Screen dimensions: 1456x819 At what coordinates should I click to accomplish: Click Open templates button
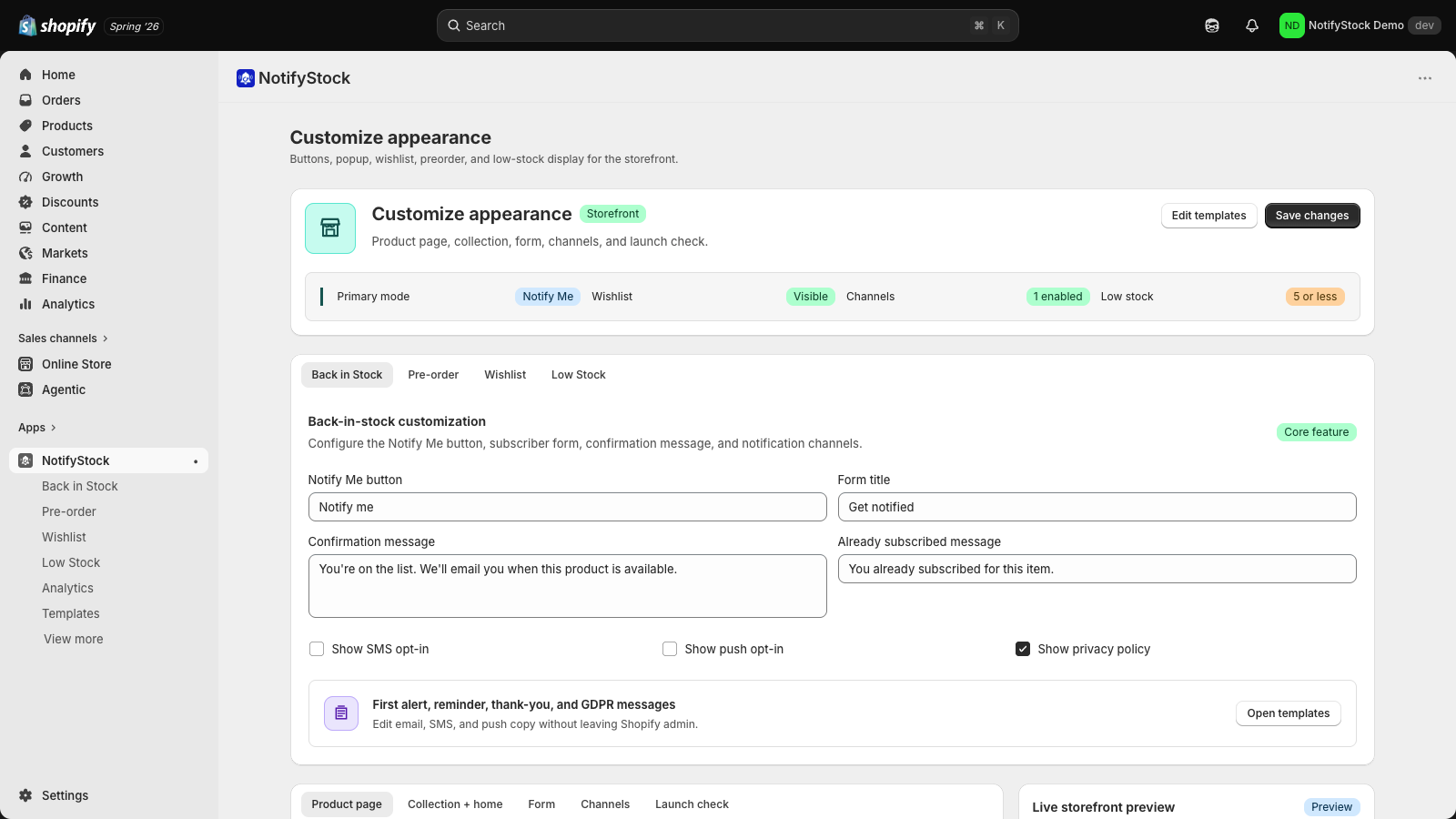(1289, 713)
